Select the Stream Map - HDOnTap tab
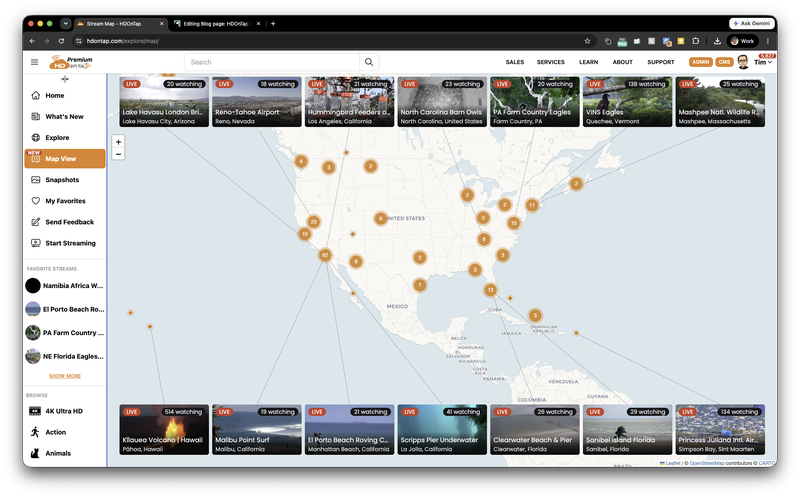The width and height of the screenshot is (800, 497). tap(120, 23)
